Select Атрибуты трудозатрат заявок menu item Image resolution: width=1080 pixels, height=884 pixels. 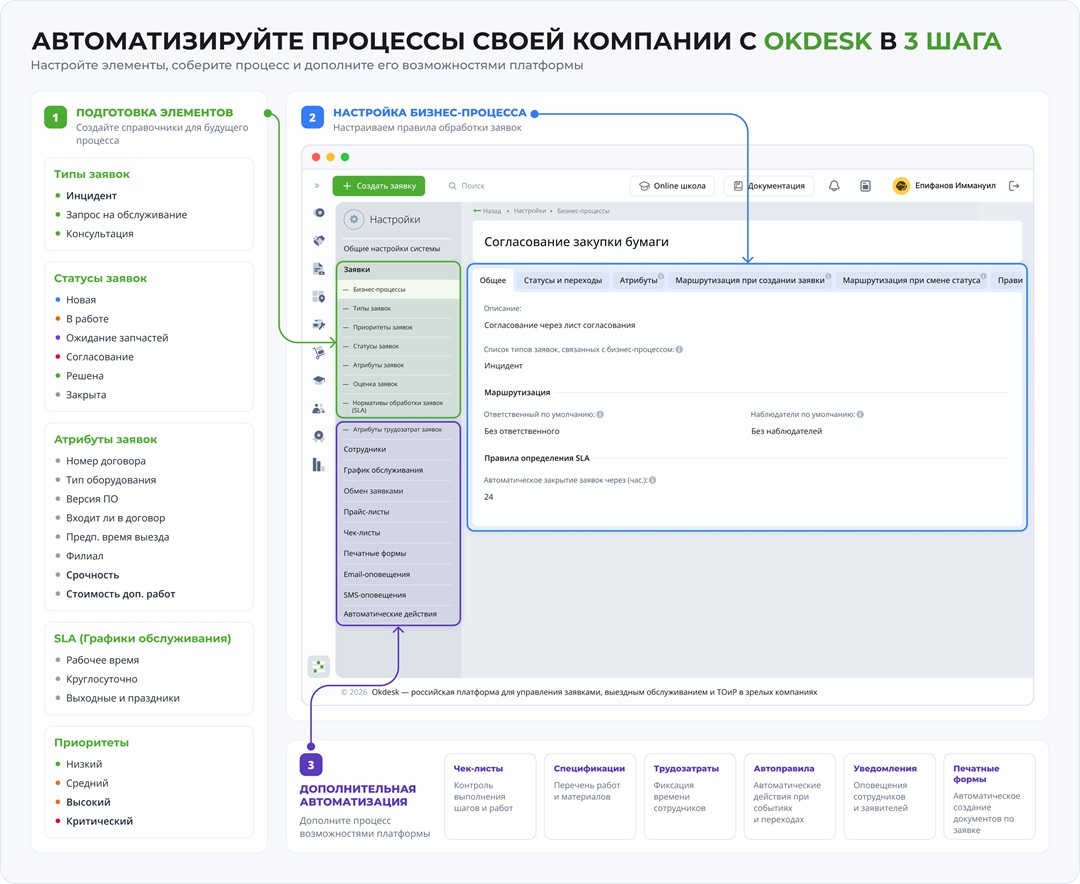click(398, 430)
